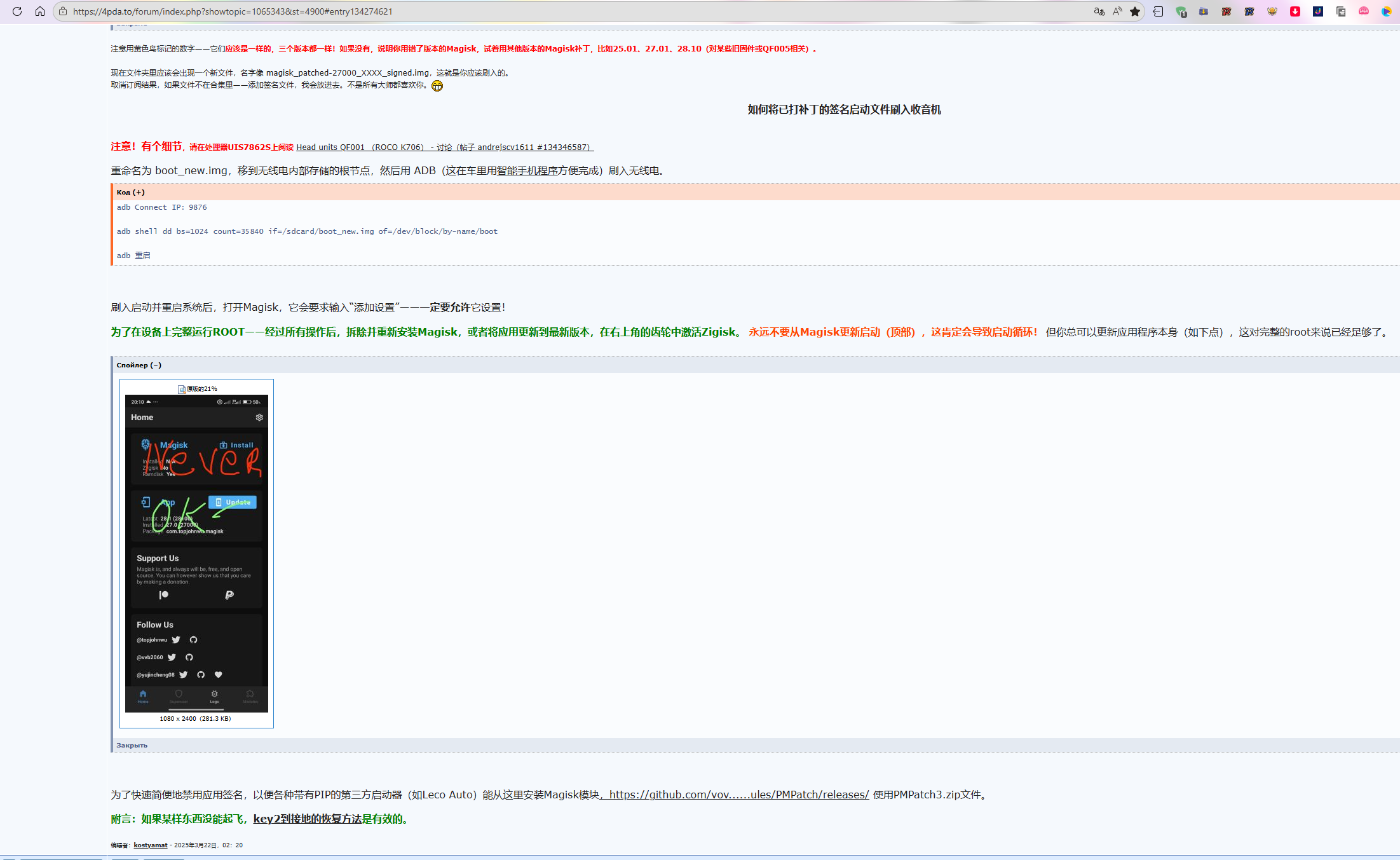1400x860 pixels.
Task: Click the heading 如何将已打补丁的签名启动文件刷入收音机
Action: click(844, 110)
